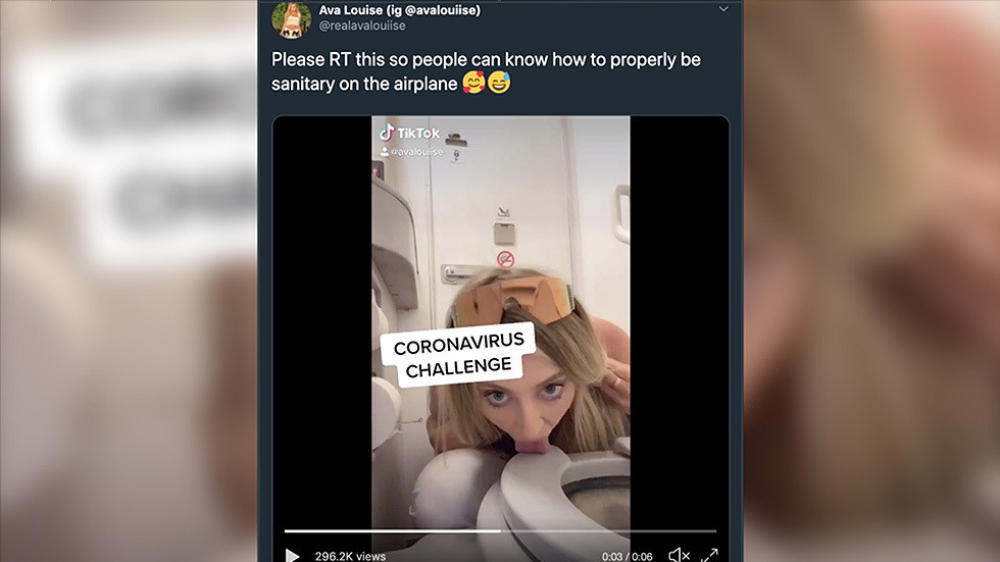Click the 0:03 / 0:06 time display

coord(627,556)
